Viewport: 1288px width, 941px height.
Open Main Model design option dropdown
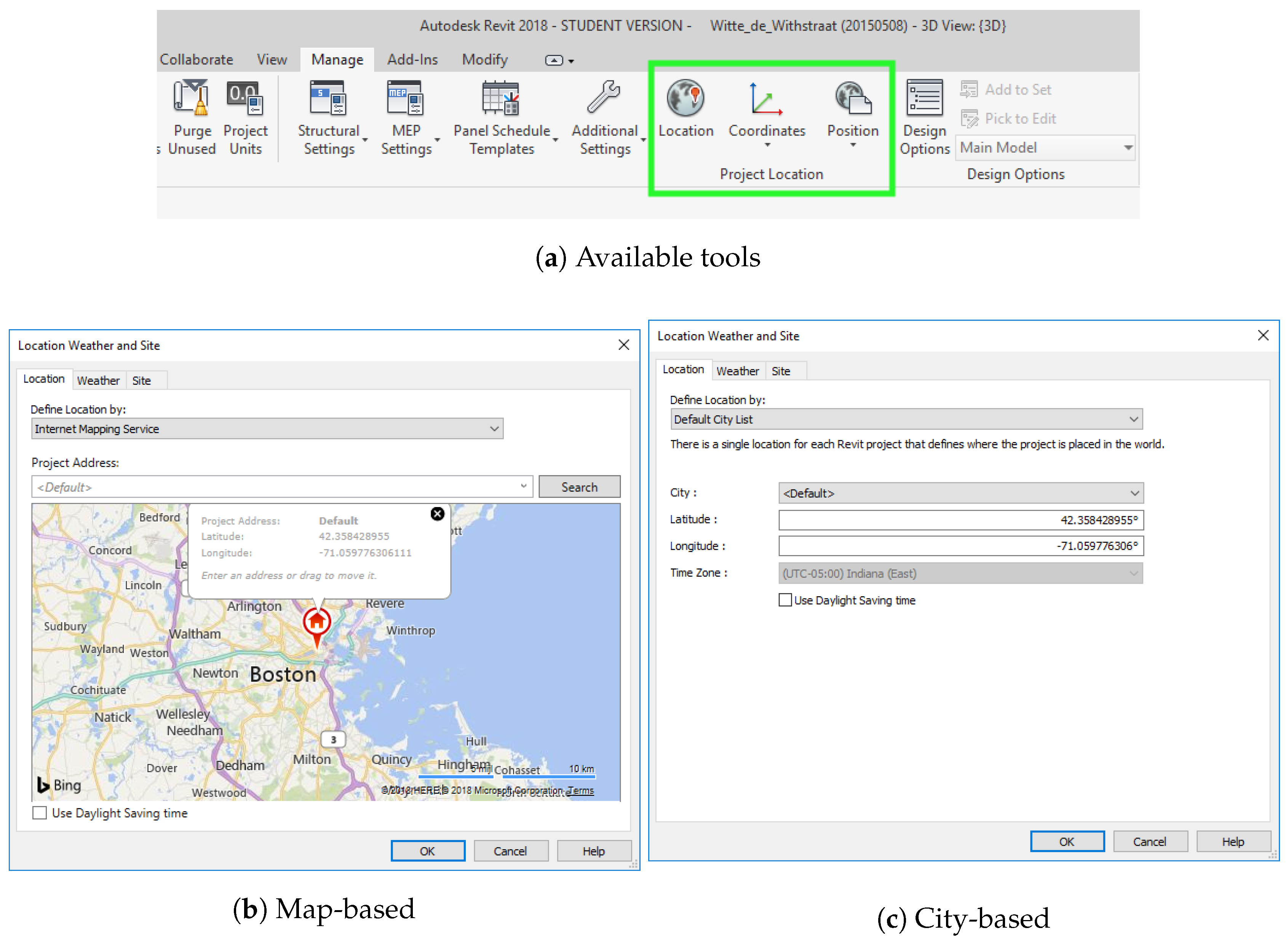tap(1045, 147)
